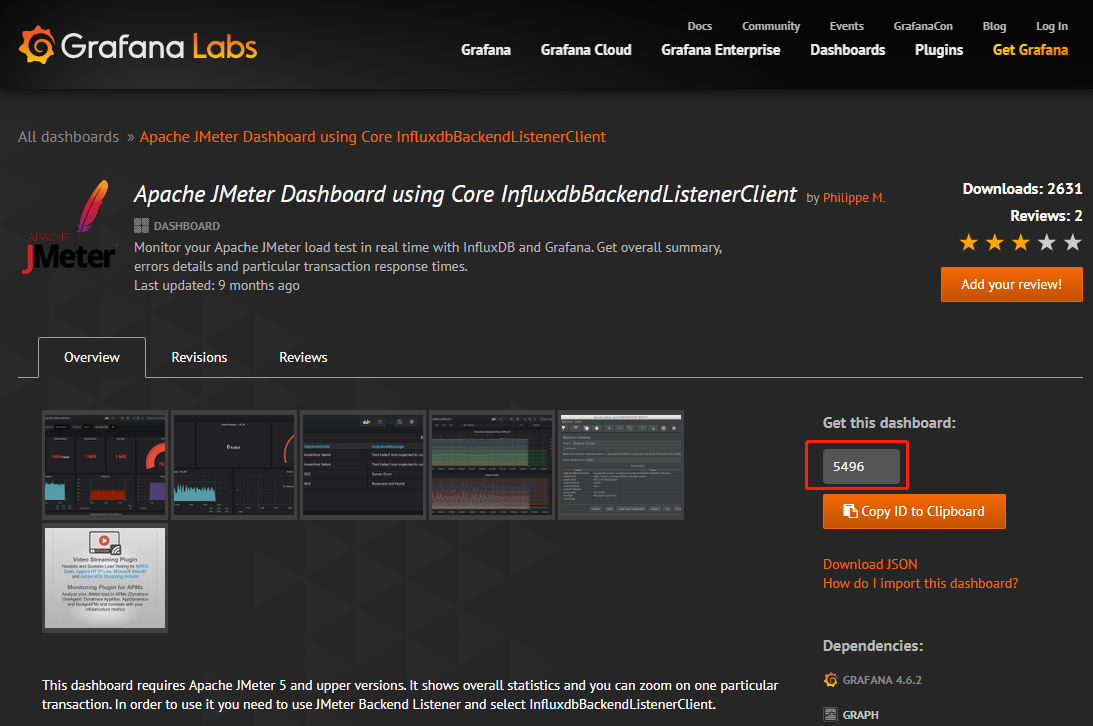Screen dimensions: 1093x726
Task: Open author Philippe M. profile
Action: 854,198
